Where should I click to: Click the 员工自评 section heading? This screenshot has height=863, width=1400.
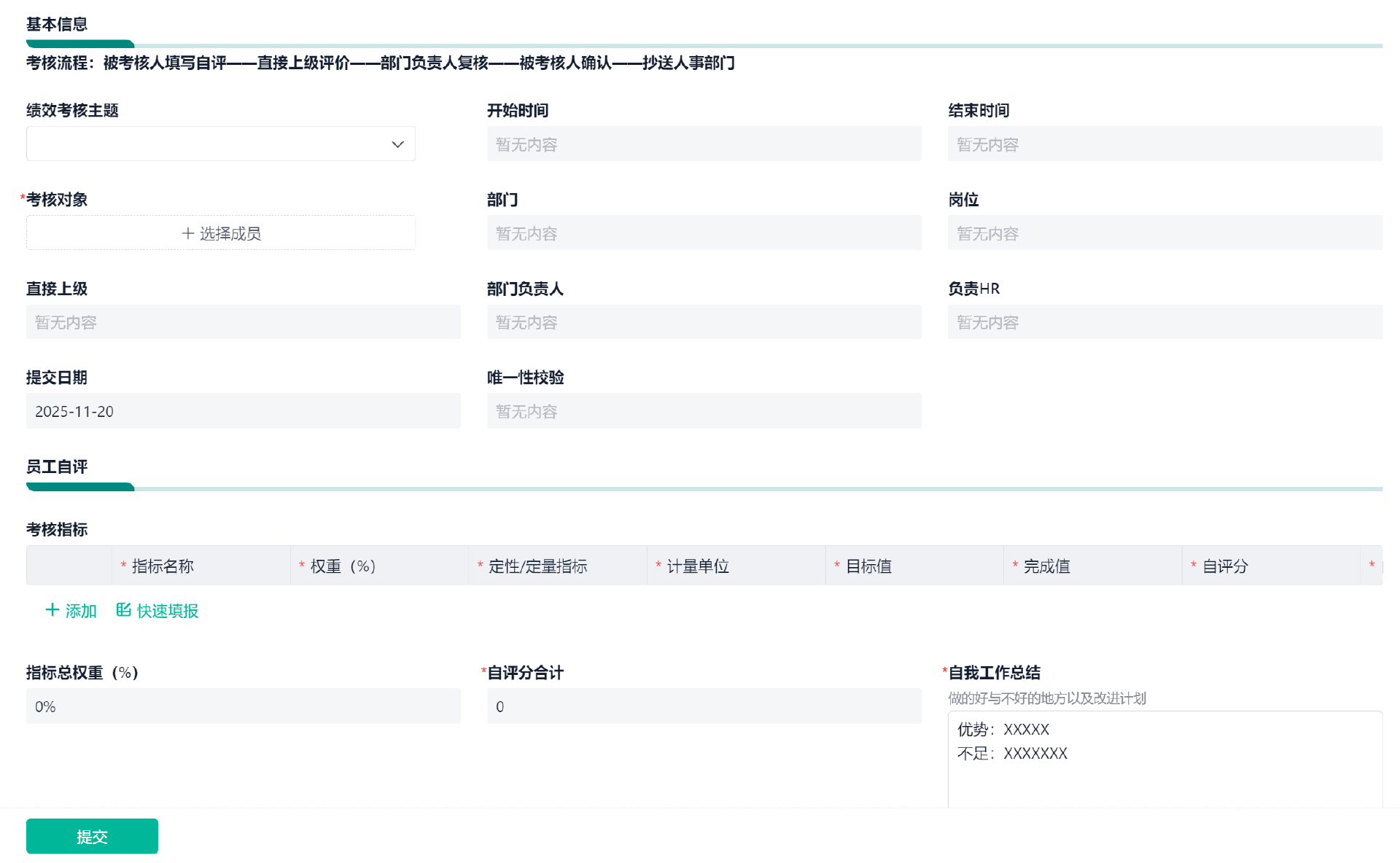[x=57, y=466]
